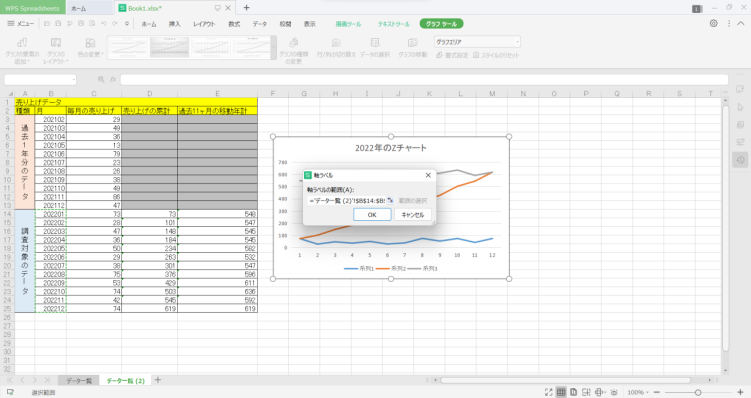Choose the second gray chart style thumbnail
751x398 pixels.
(169, 47)
